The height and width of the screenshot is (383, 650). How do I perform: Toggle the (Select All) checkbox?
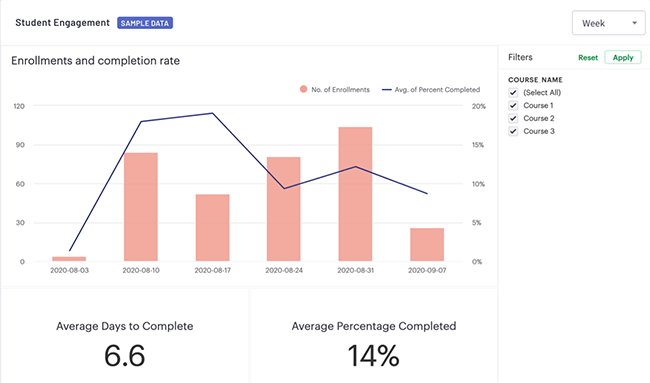click(513, 92)
